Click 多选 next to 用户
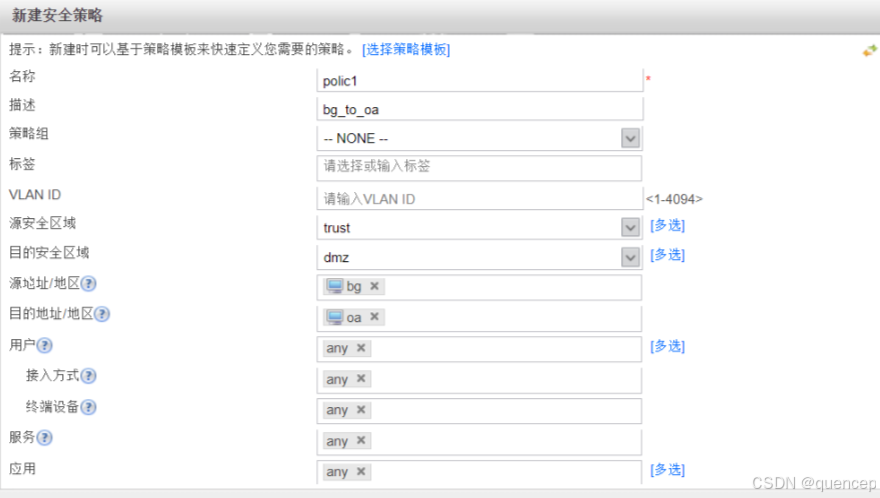880x498 pixels. (x=667, y=346)
